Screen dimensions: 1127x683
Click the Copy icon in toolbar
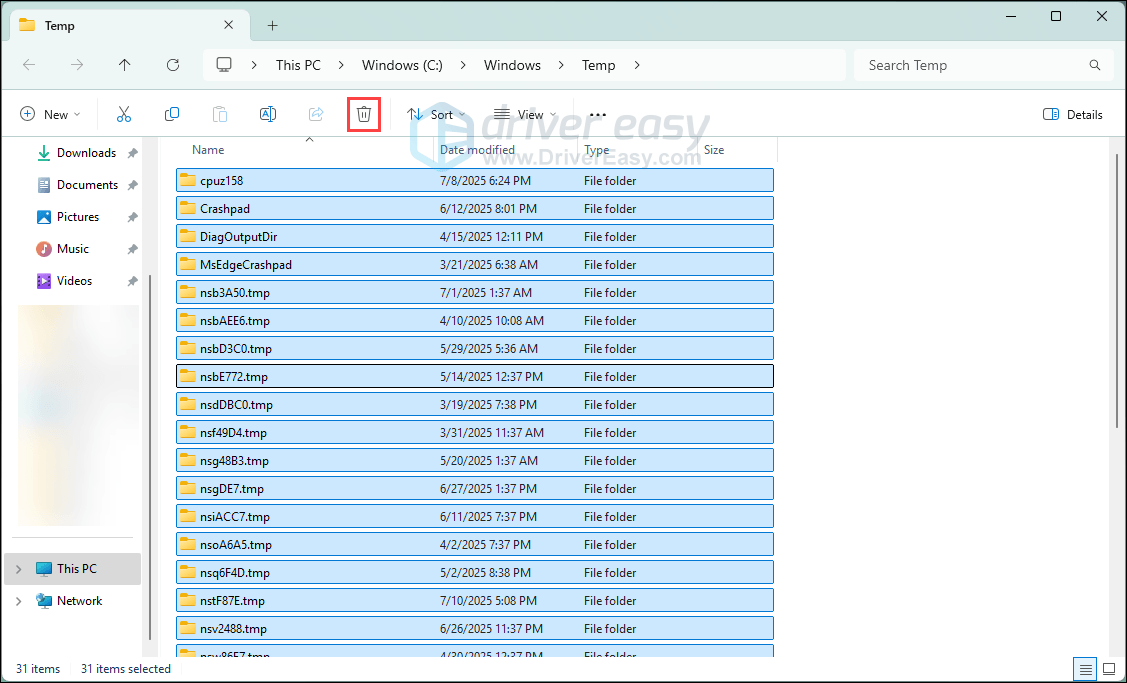[172, 115]
